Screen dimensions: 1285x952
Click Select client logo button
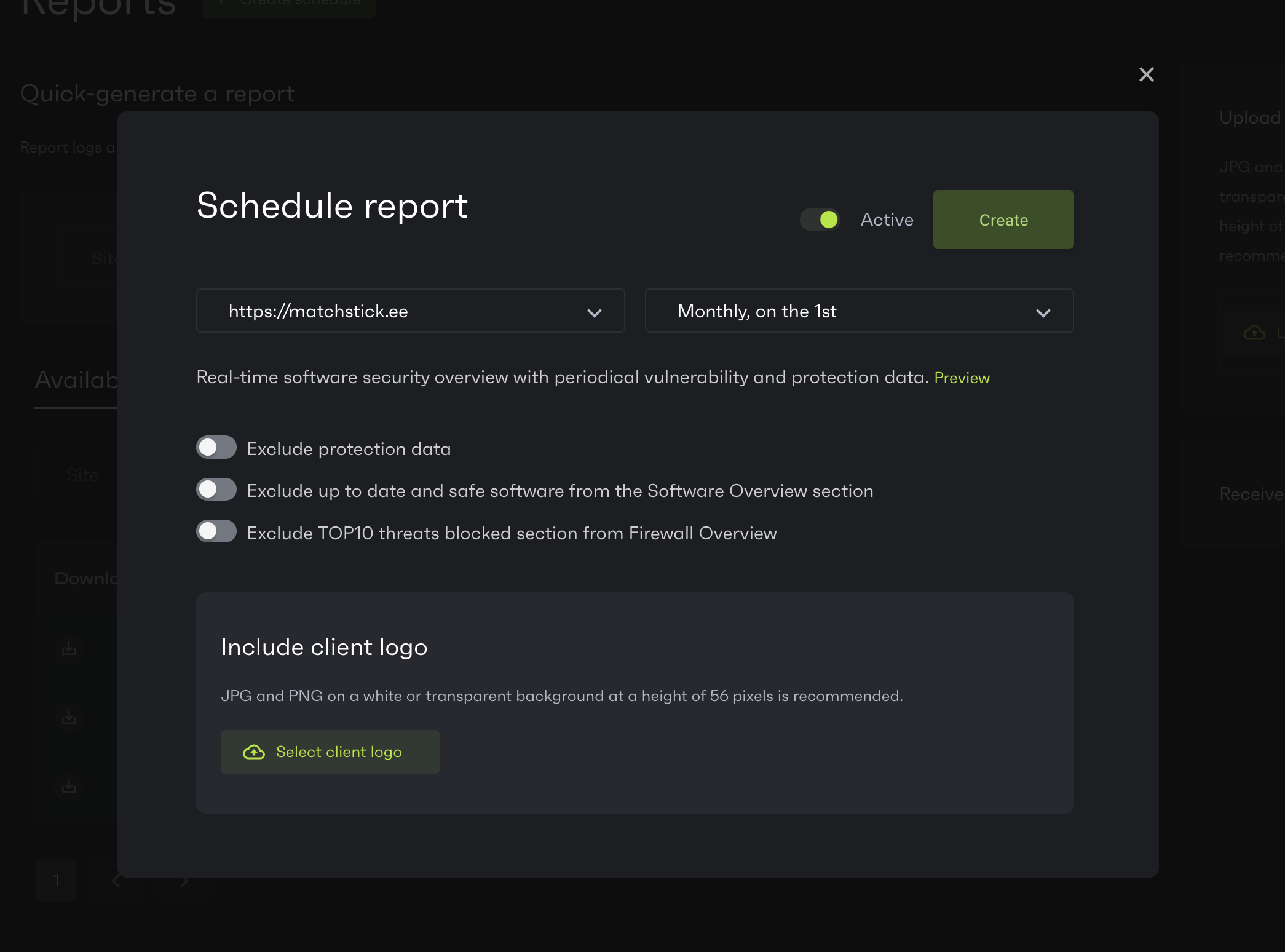tap(330, 752)
